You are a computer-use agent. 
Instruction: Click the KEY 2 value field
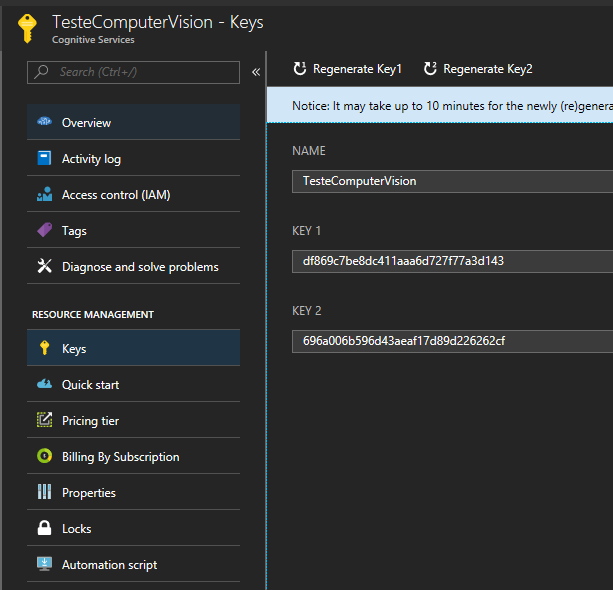[x=452, y=341]
